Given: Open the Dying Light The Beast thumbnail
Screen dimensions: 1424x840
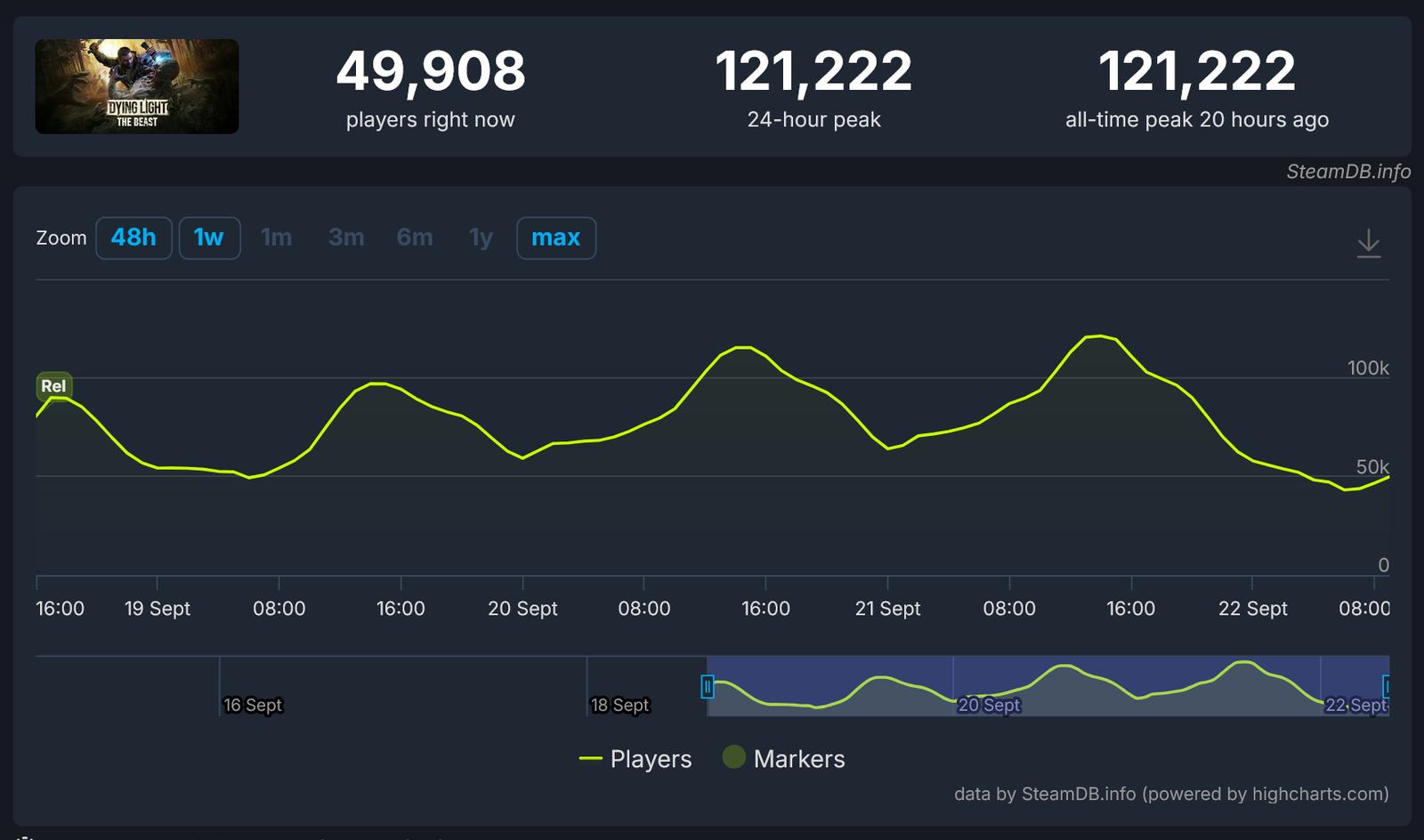Looking at the screenshot, I should 137,86.
